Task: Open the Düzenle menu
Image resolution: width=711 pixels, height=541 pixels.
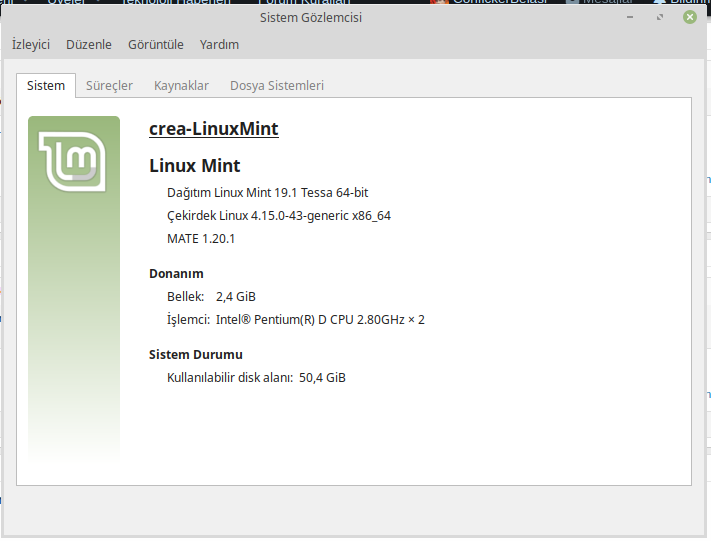Action: 89,44
